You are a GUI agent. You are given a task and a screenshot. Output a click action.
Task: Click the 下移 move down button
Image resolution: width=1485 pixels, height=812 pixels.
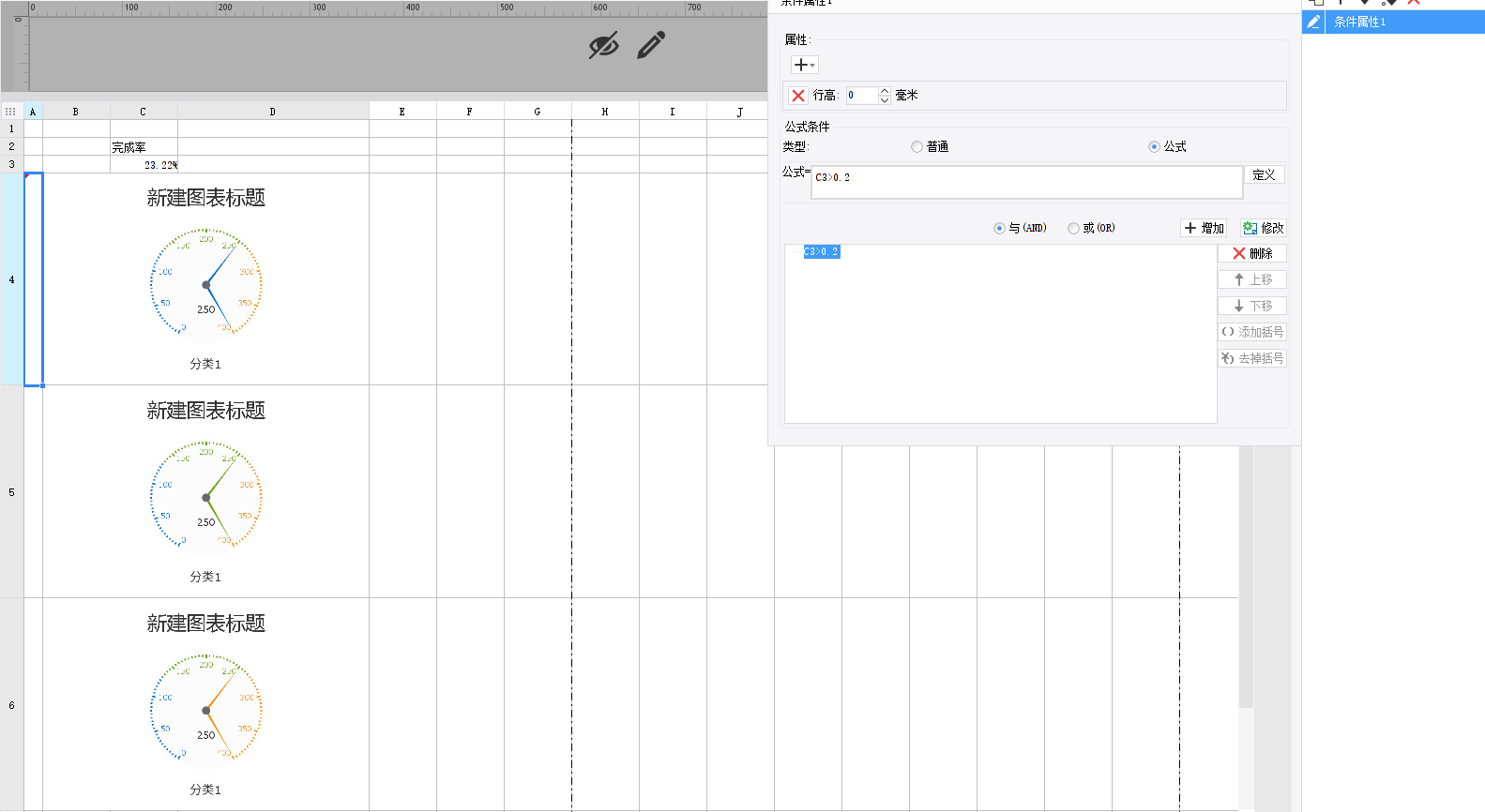pos(1252,306)
